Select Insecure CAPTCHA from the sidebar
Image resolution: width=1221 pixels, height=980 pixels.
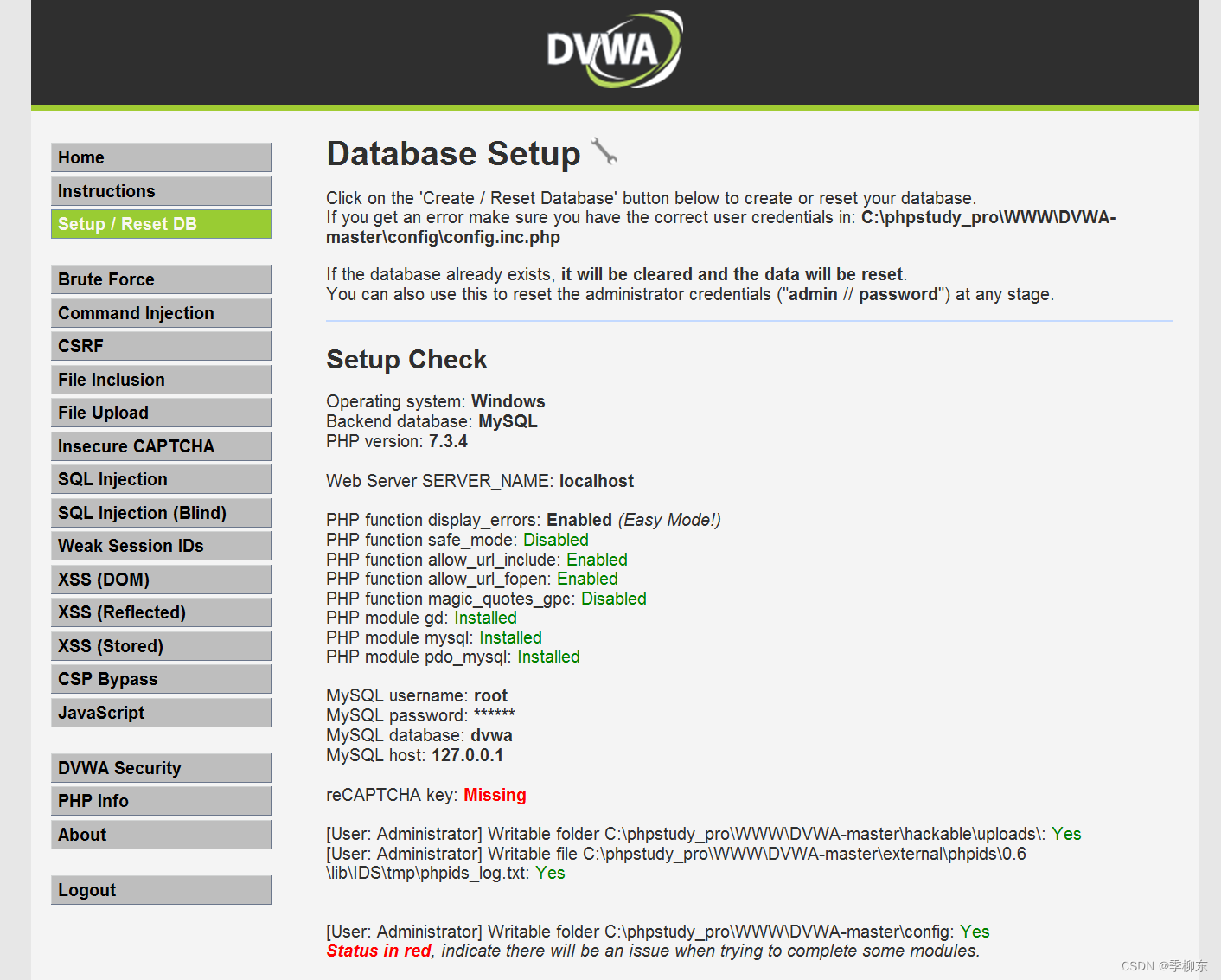(x=161, y=446)
